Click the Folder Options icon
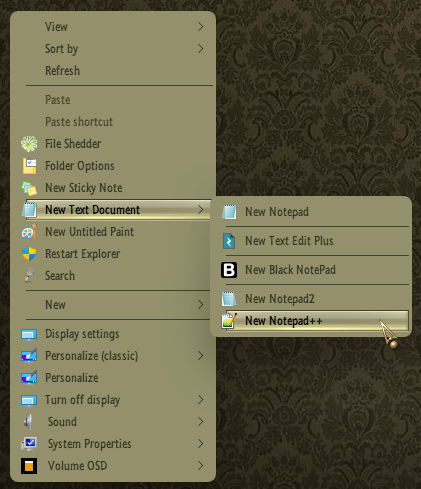The height and width of the screenshot is (489, 421). pos(29,166)
